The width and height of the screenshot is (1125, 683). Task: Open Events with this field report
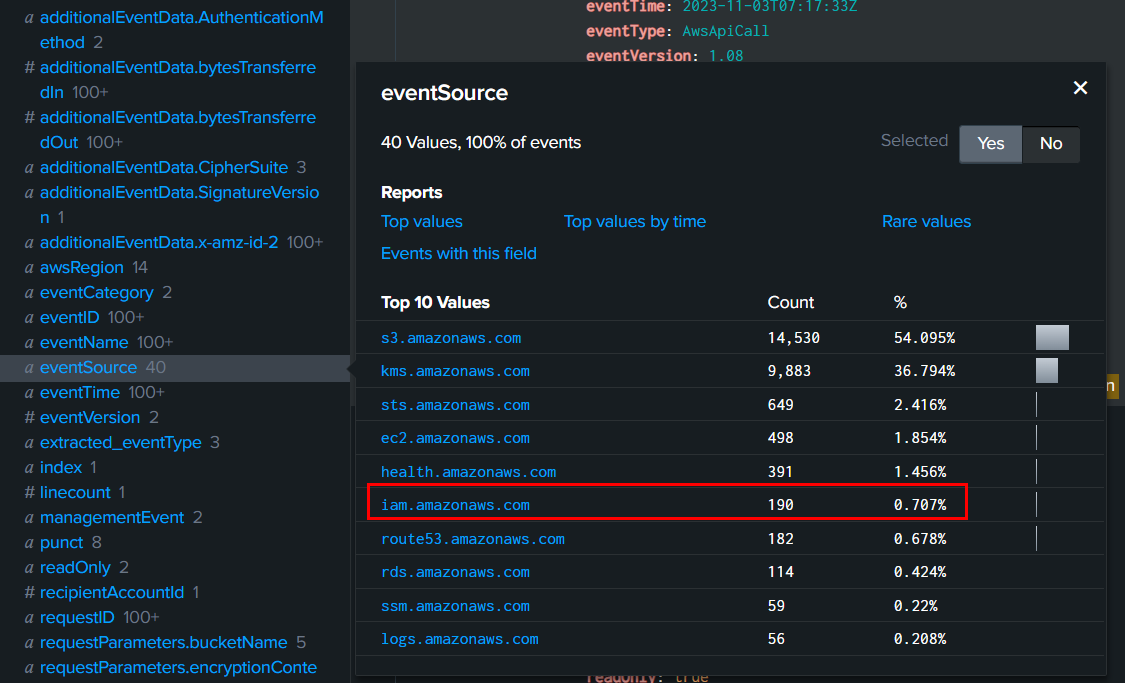[459, 254]
